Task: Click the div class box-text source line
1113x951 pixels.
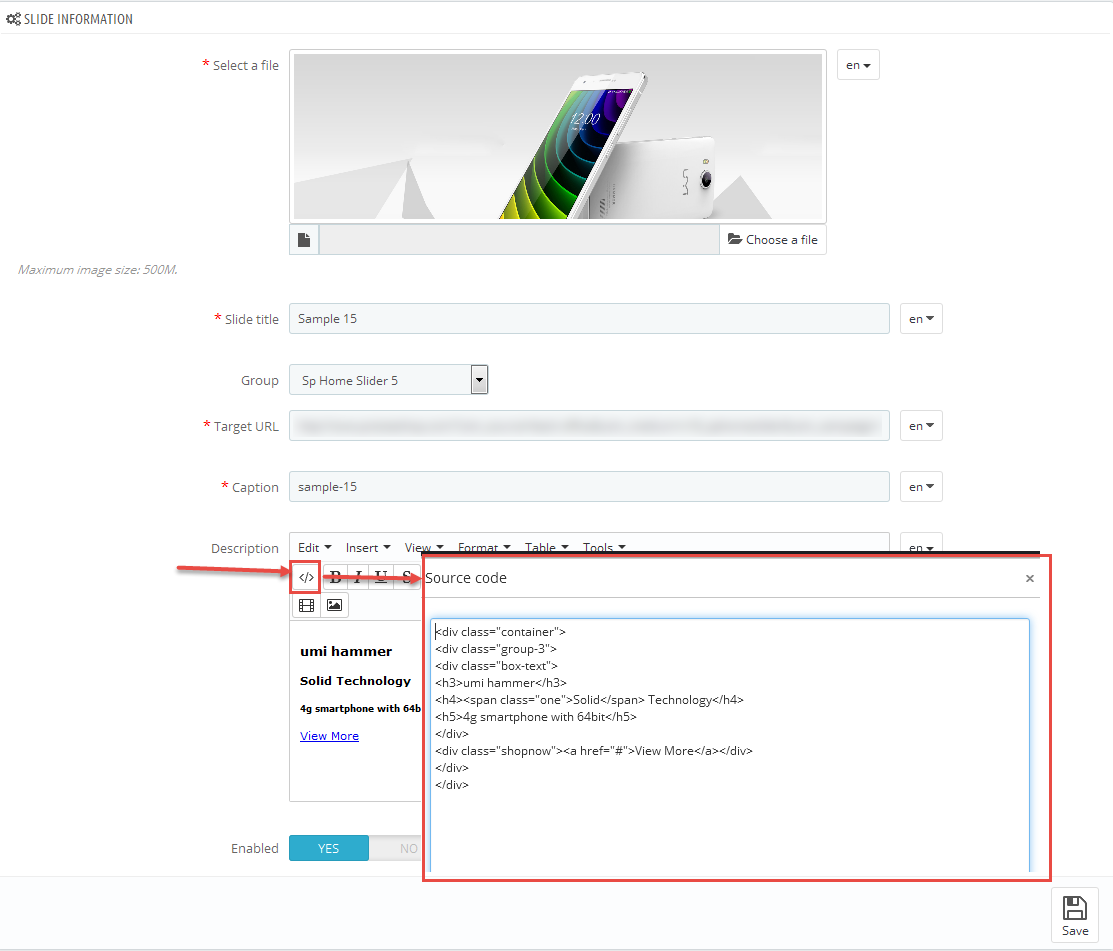Action: click(x=497, y=666)
